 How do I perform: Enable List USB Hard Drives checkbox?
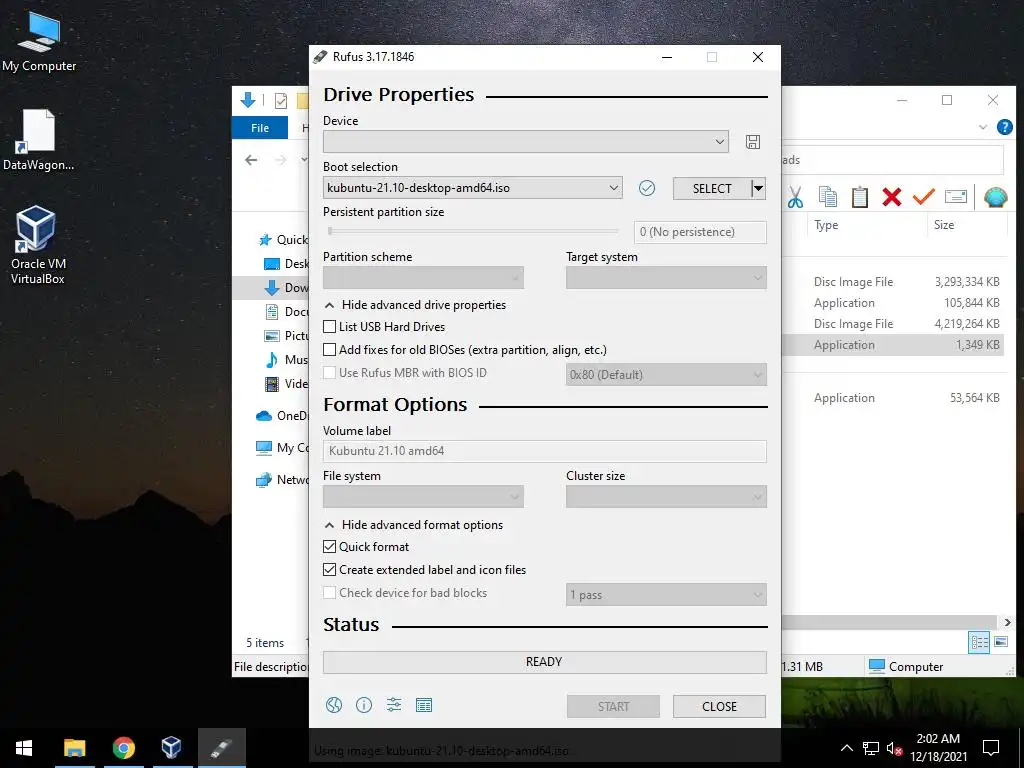pos(330,327)
